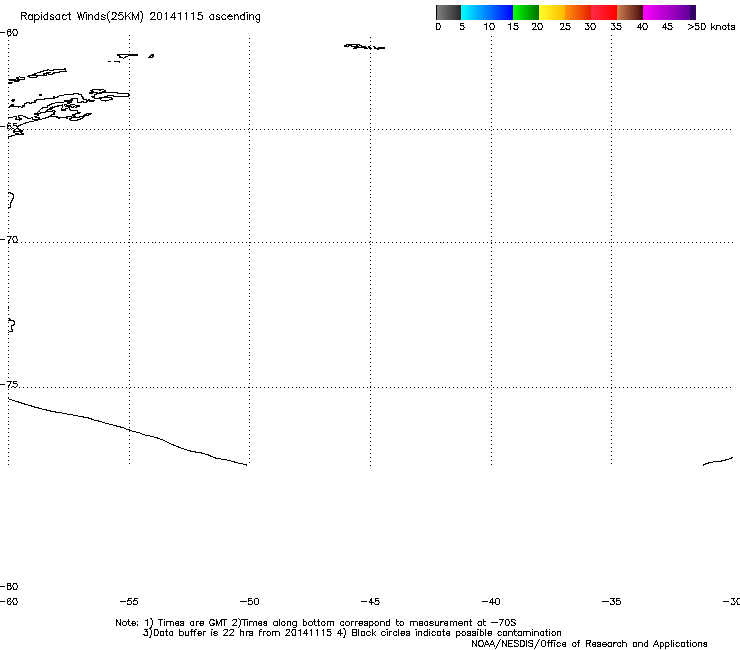Click the '-50' longitude axis label
740x650 pixels.
click(x=250, y=602)
